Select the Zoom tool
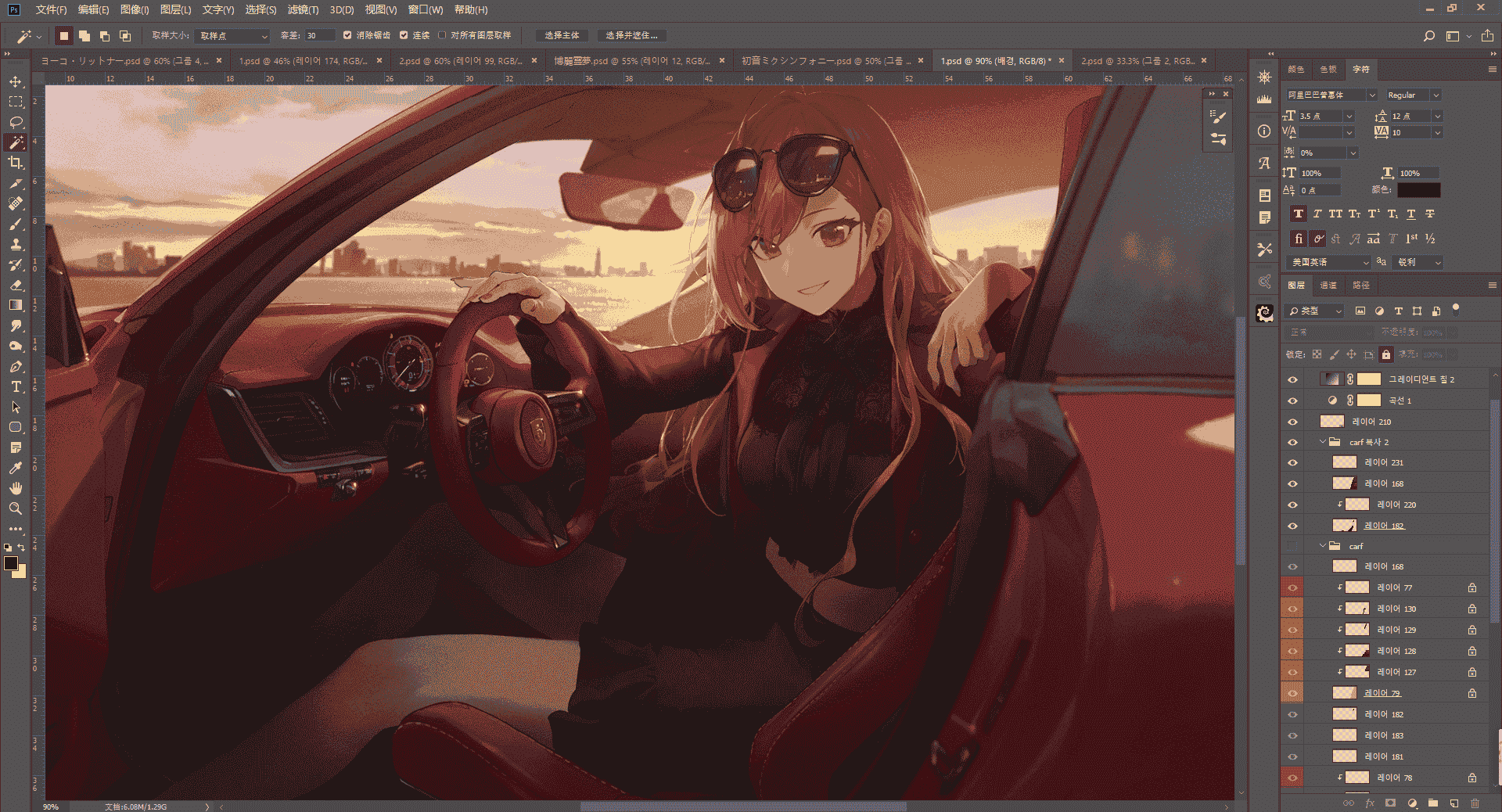 [16, 508]
